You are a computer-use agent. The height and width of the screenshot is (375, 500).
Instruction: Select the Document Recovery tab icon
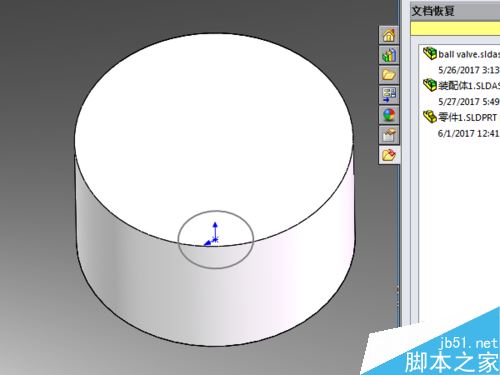coord(389,155)
